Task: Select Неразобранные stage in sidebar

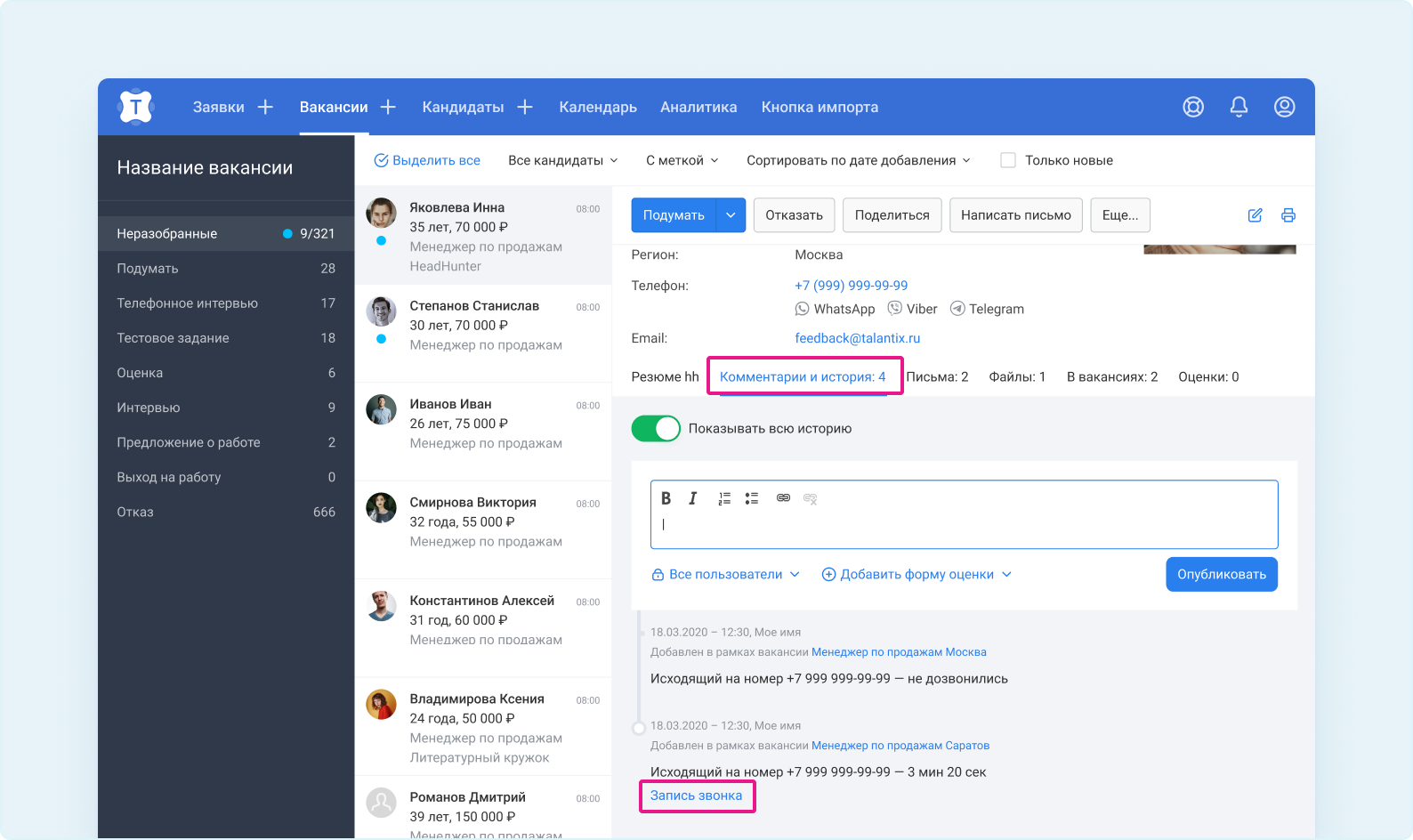Action: pos(226,233)
